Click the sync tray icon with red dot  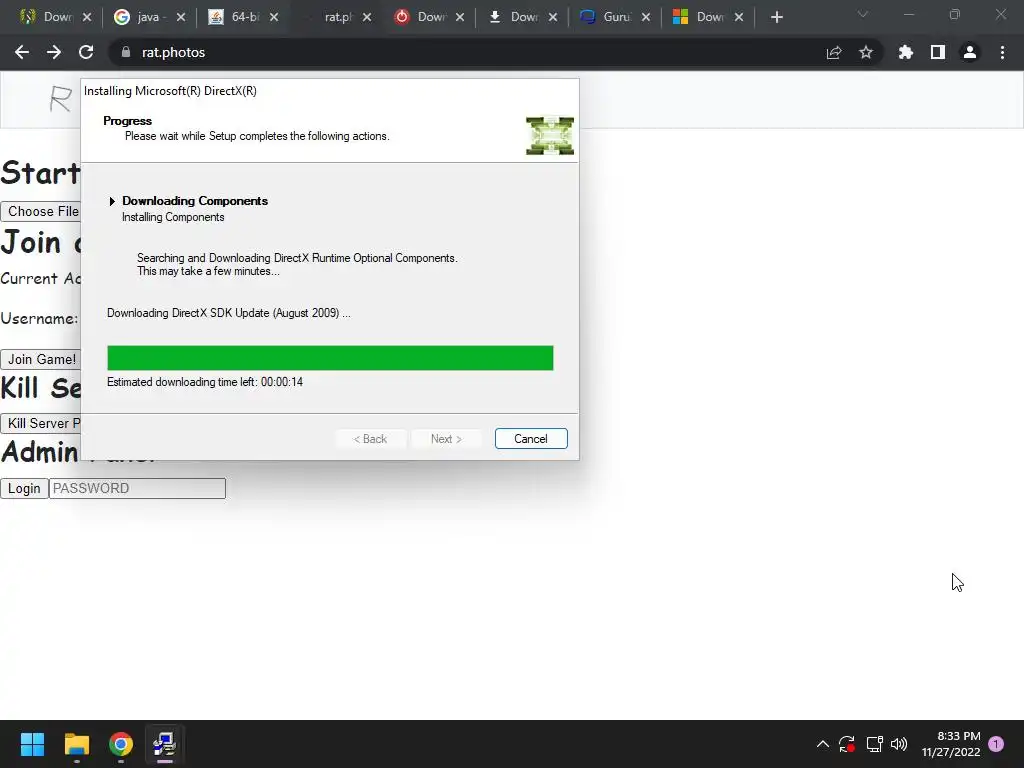[847, 744]
